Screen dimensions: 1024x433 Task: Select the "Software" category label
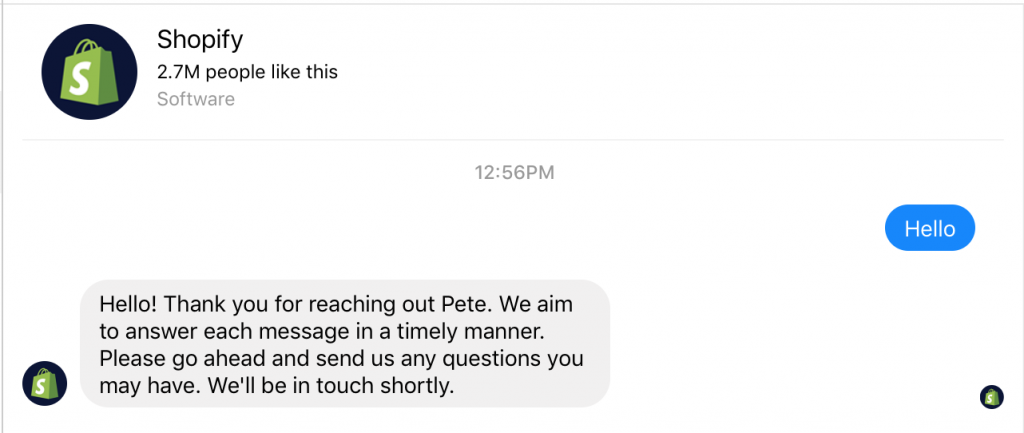coord(196,99)
